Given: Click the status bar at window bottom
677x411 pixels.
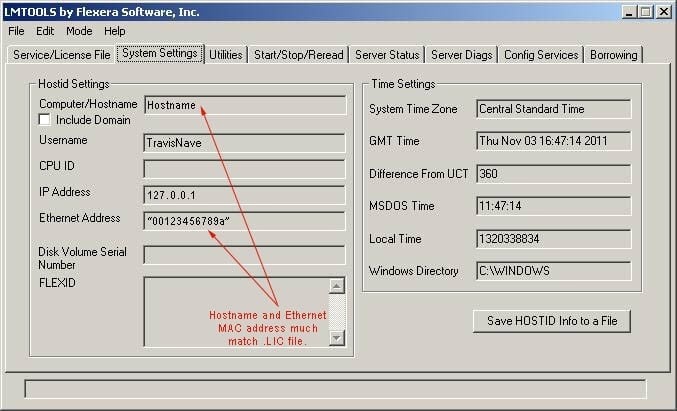Looking at the screenshot, I should pyautogui.click(x=335, y=389).
